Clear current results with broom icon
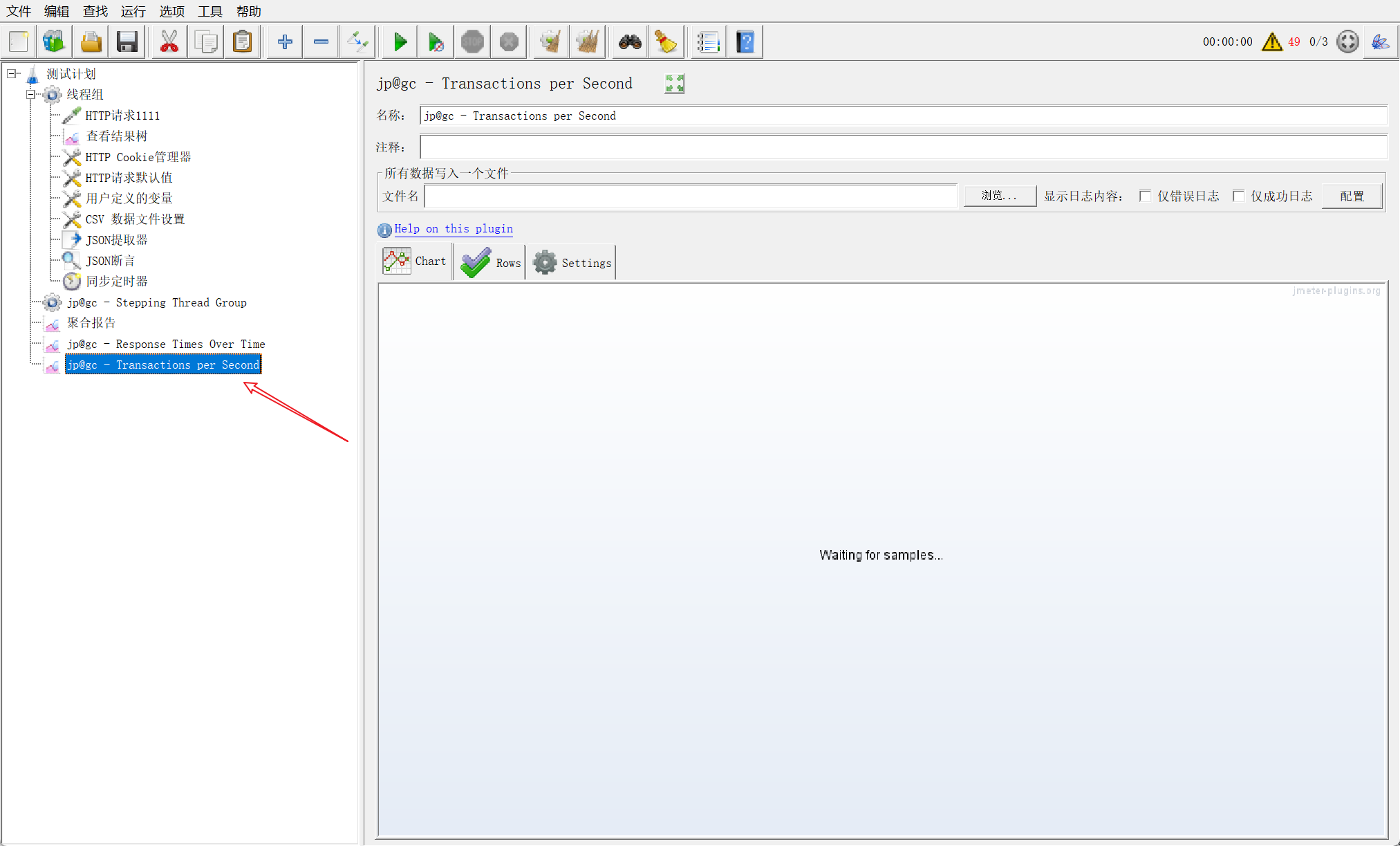Image resolution: width=1400 pixels, height=846 pixels. [551, 42]
